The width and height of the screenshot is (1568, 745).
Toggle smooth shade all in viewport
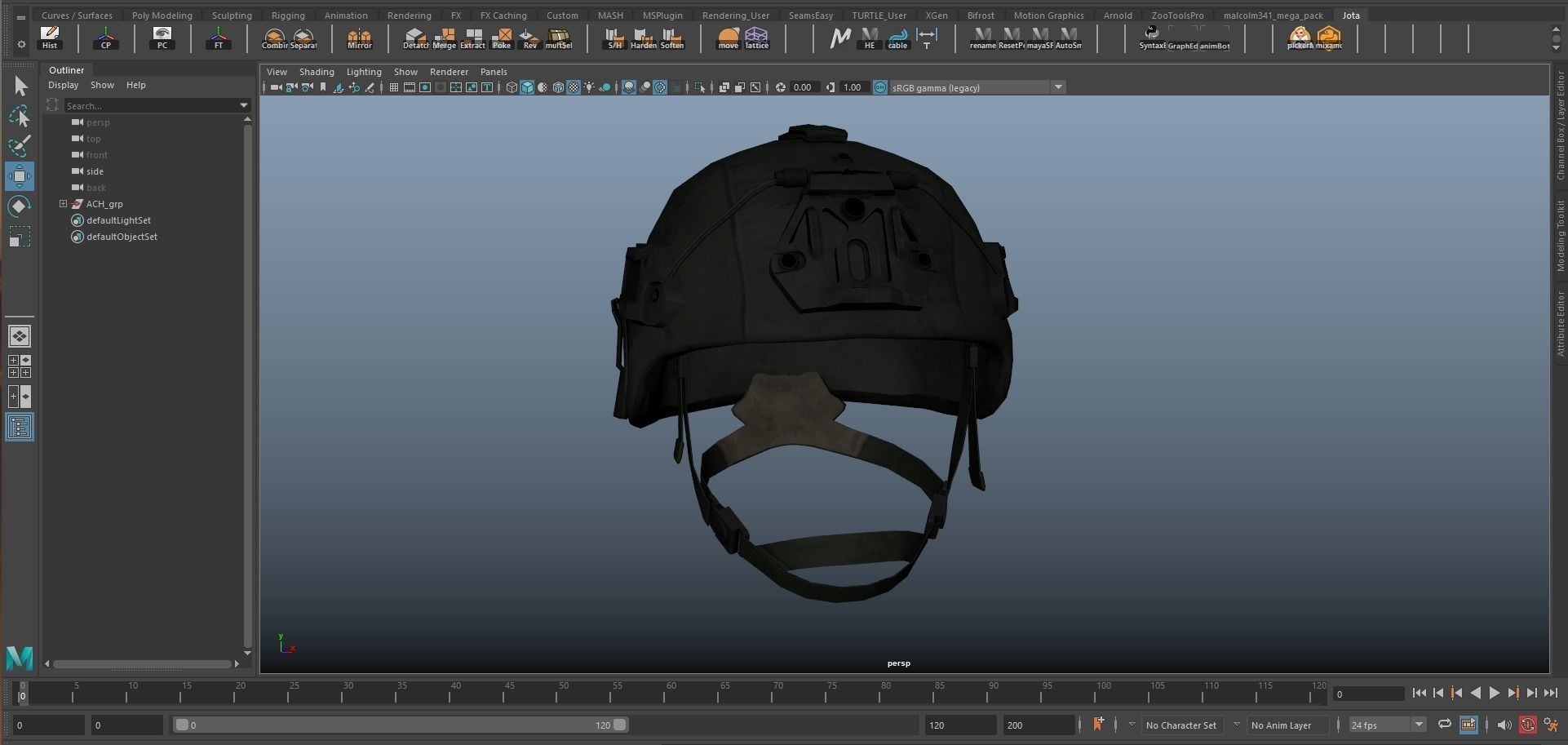pyautogui.click(x=527, y=87)
